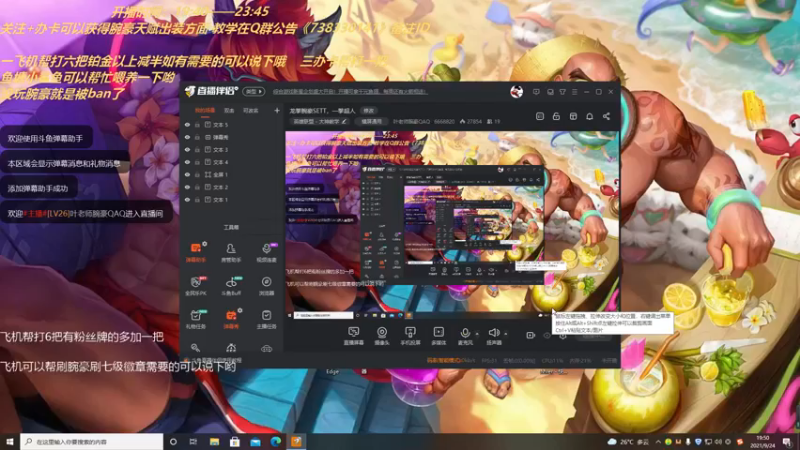800x450 pixels.
Task: Select the active orange scene tab
Action: click(x=205, y=110)
